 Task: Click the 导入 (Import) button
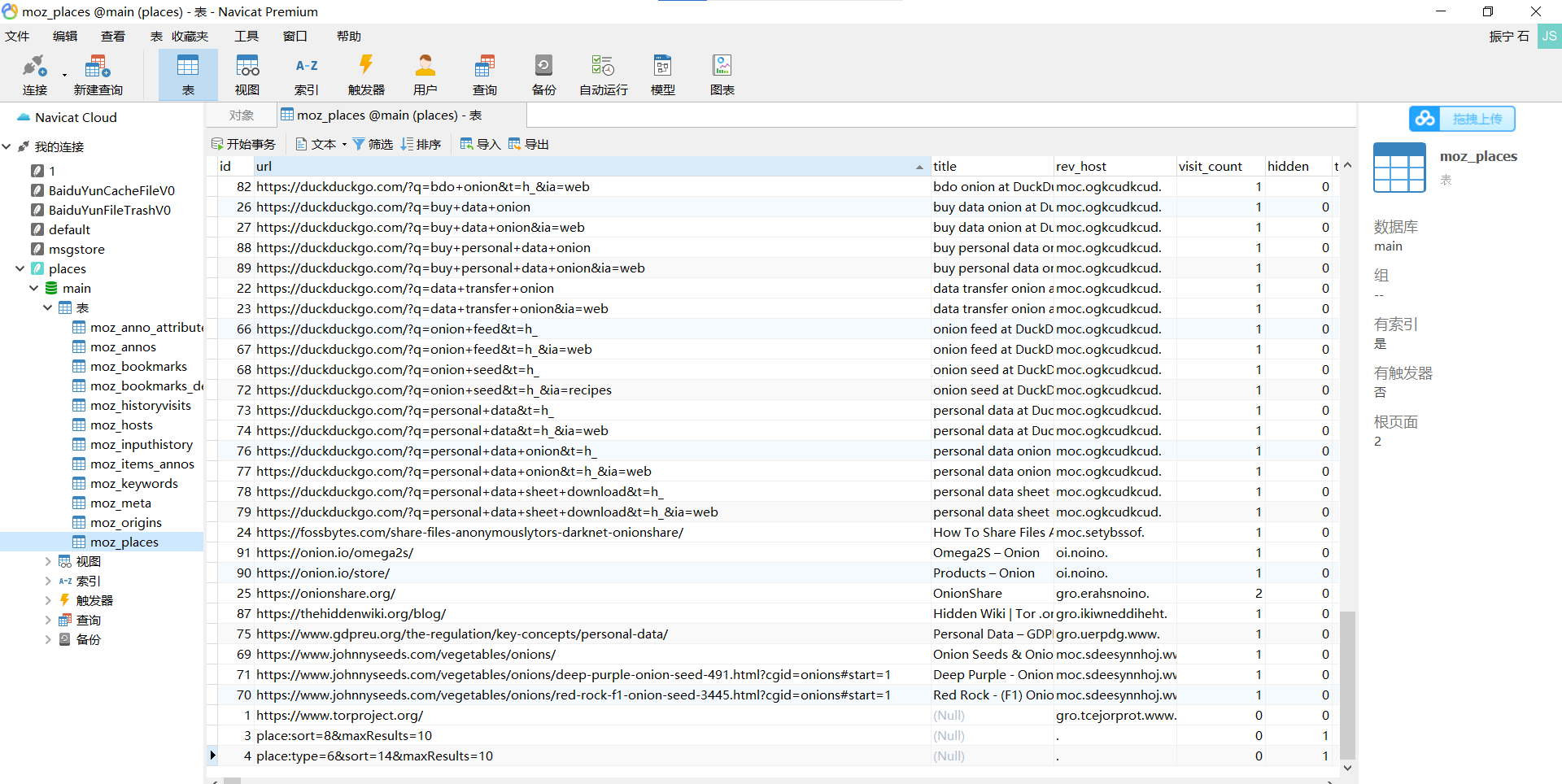(480, 144)
